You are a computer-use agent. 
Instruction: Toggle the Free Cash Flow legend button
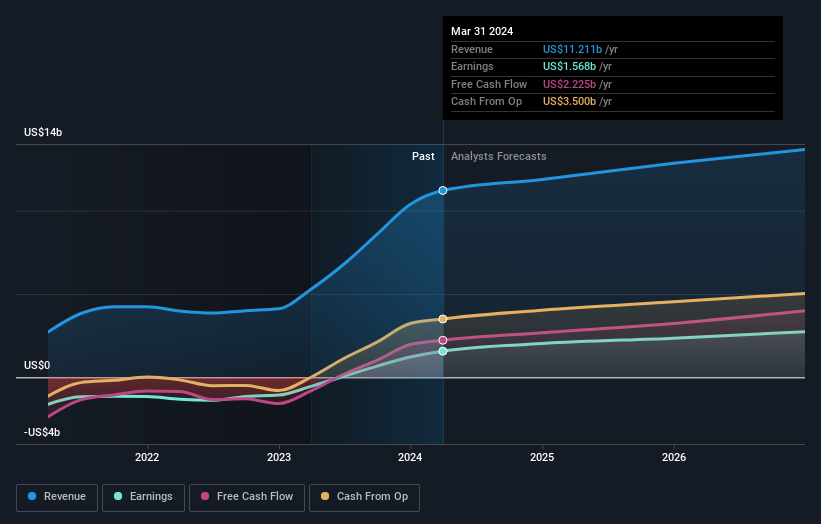click(247, 497)
